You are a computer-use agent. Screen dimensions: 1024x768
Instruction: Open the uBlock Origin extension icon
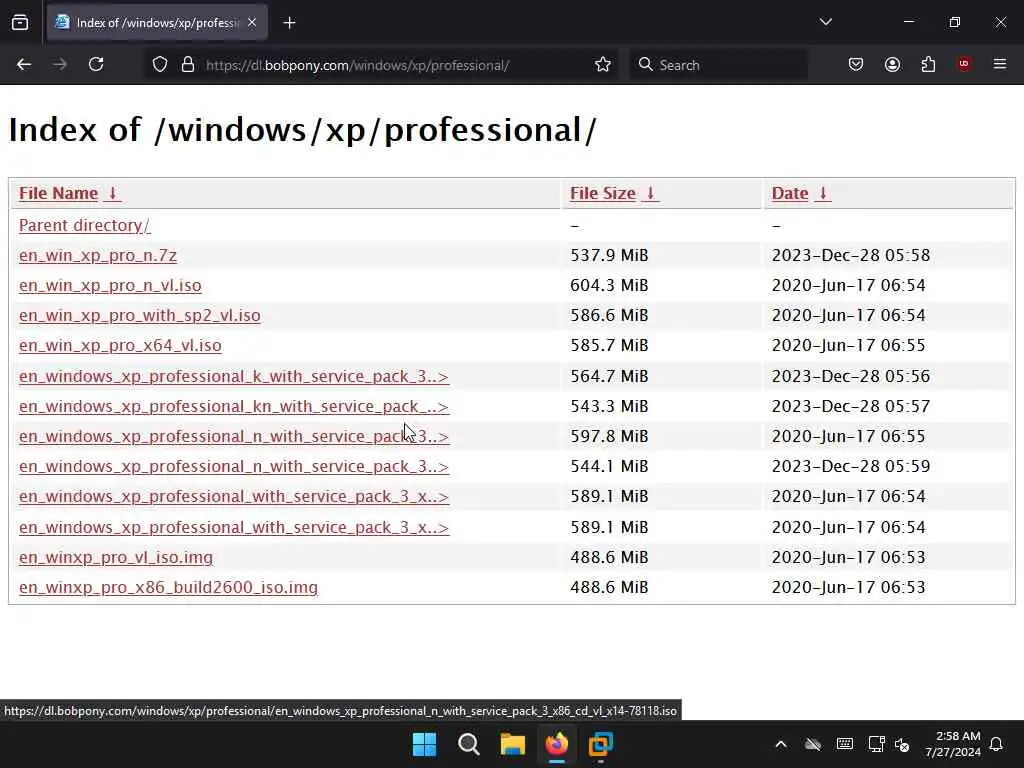tap(964, 64)
